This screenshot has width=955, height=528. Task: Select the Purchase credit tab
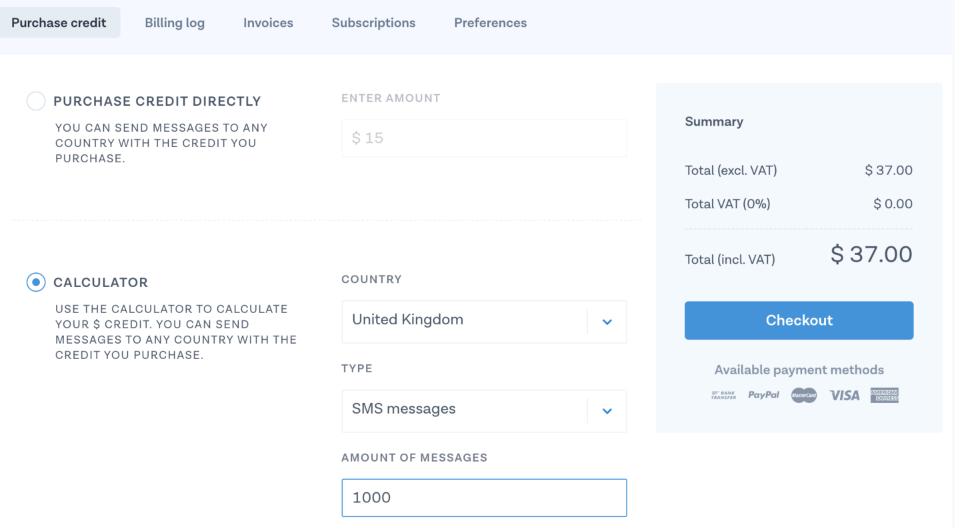59,23
